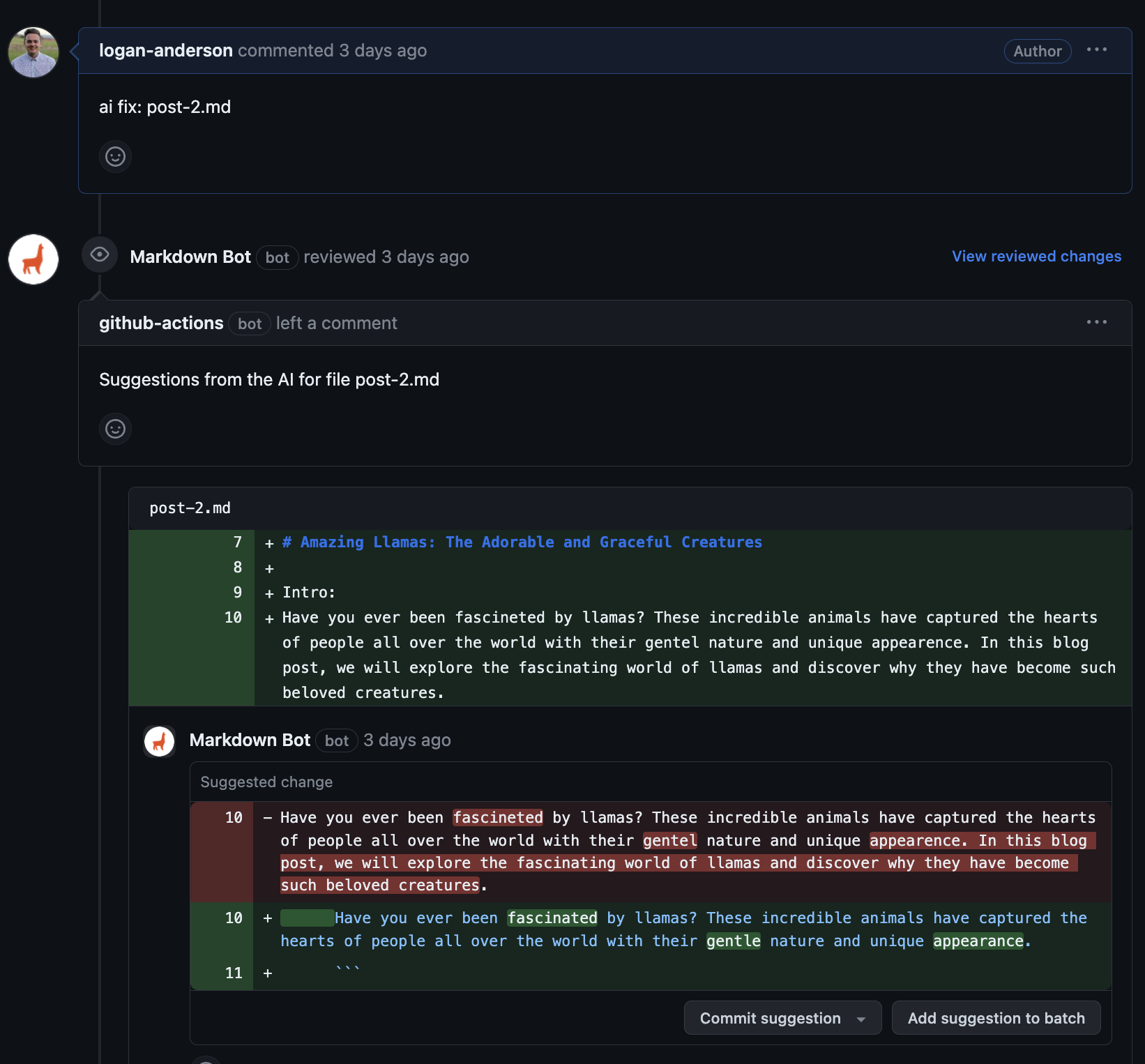Screen dimensions: 1145x1064
Task: Open 'reviewed 3 days ago' timestamp
Action: click(x=386, y=257)
